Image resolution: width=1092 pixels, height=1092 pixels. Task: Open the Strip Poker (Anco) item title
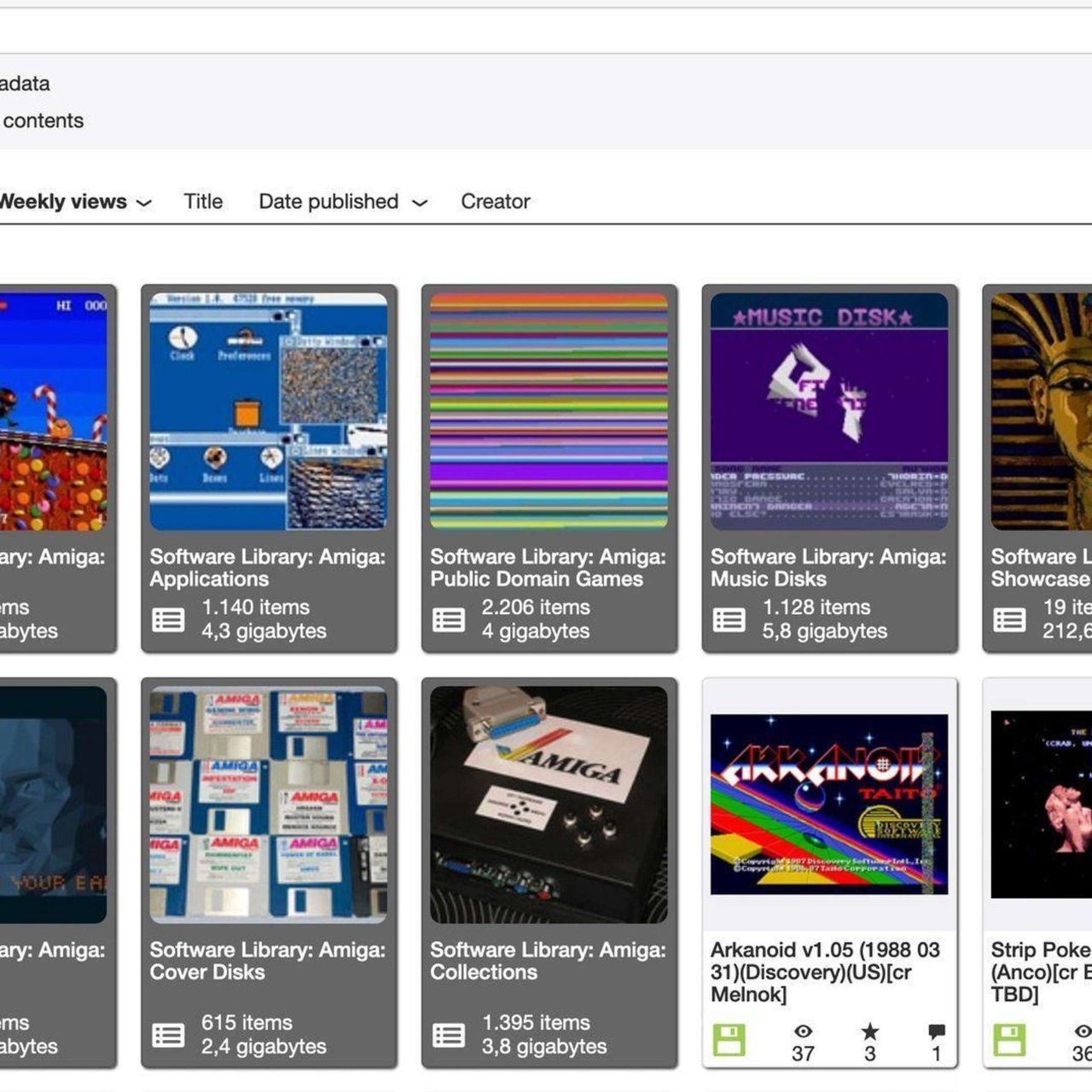1041,972
